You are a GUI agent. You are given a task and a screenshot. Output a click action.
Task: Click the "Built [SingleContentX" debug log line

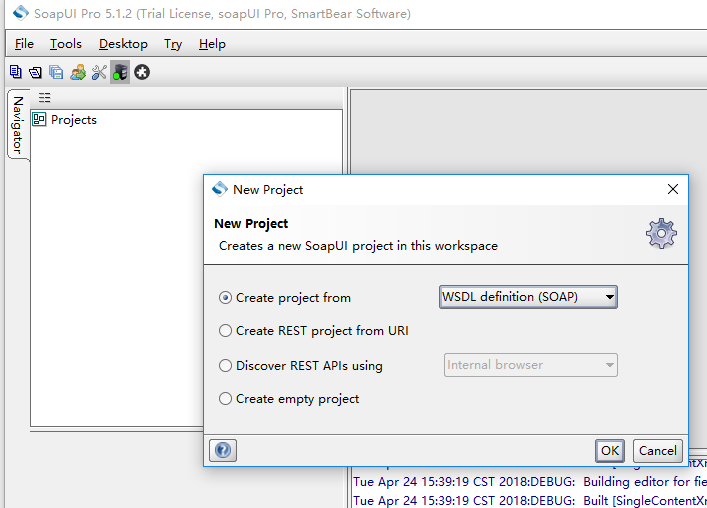pos(529,500)
